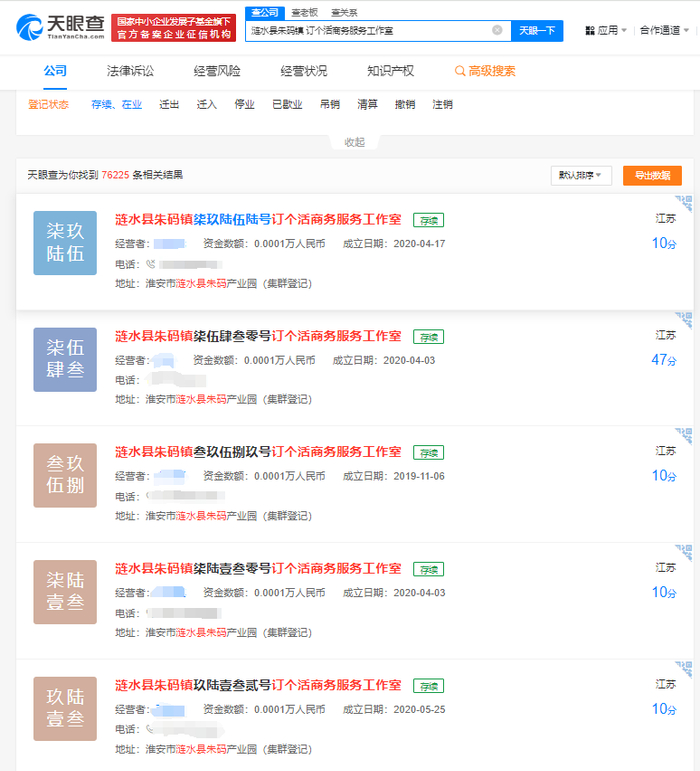Click 10分 score of 柒玖陆伍陆号 result

click(664, 243)
